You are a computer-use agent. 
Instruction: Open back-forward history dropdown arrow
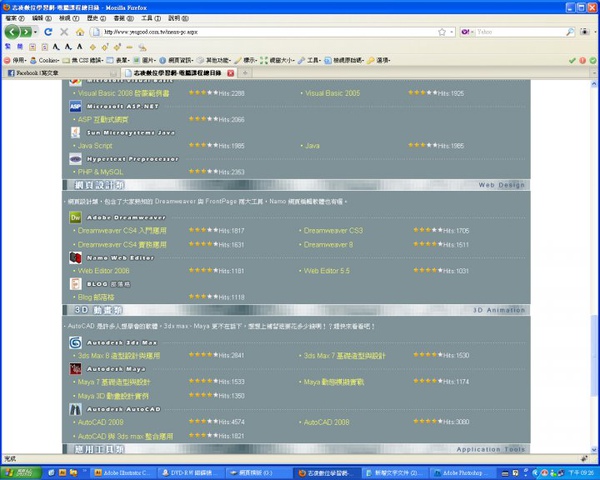[x=36, y=32]
